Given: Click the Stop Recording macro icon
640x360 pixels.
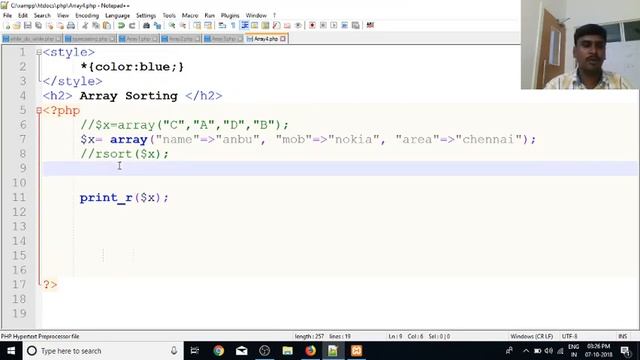Looking at the screenshot, I should coord(323,26).
